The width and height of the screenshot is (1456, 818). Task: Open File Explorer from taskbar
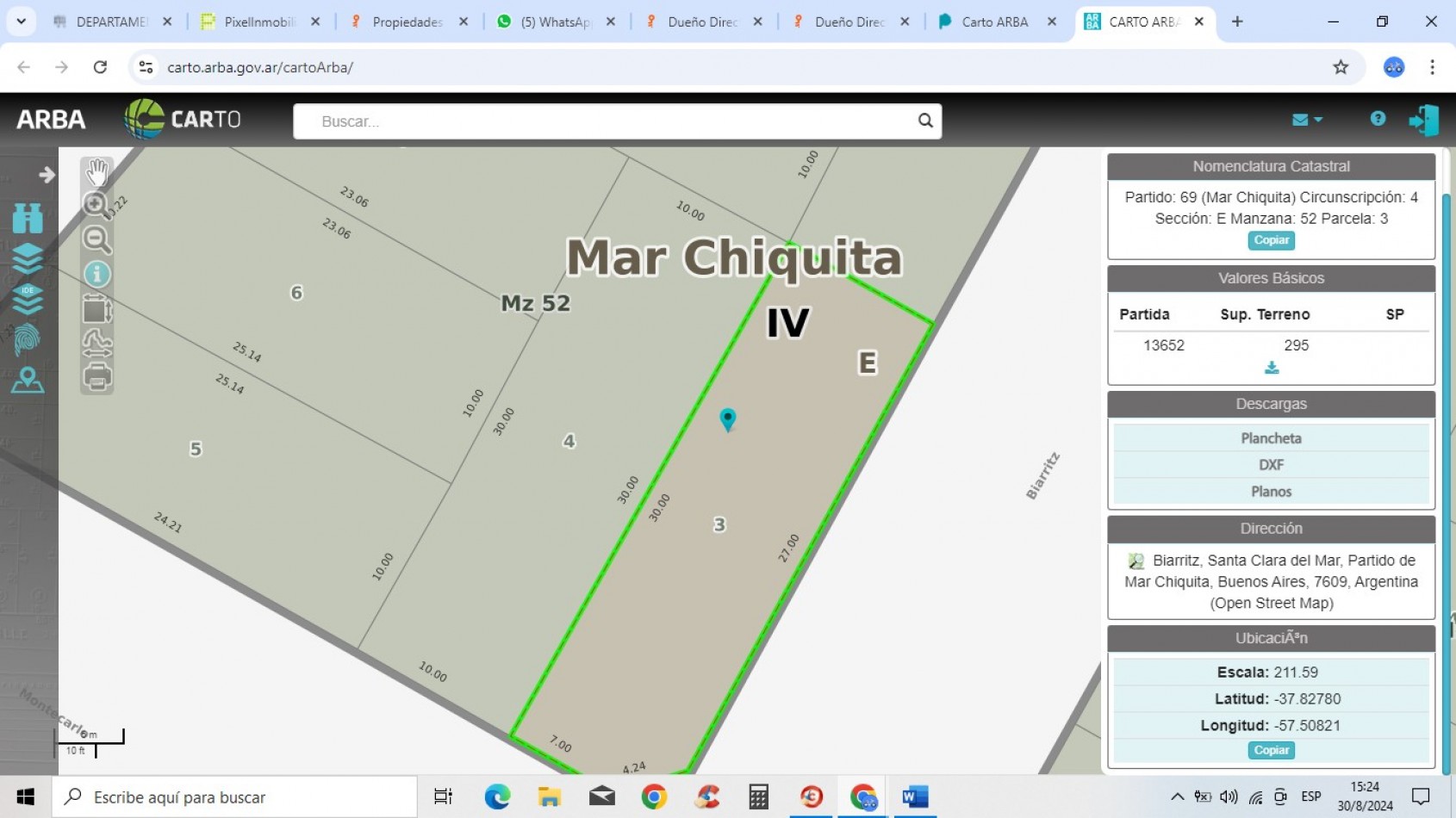(x=550, y=796)
